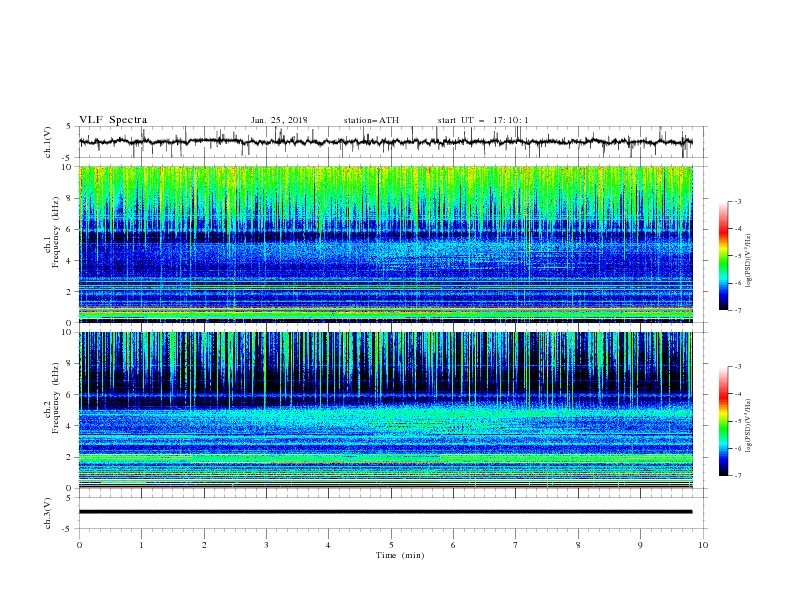Click the ch.1 color scale bar

pos(724,256)
